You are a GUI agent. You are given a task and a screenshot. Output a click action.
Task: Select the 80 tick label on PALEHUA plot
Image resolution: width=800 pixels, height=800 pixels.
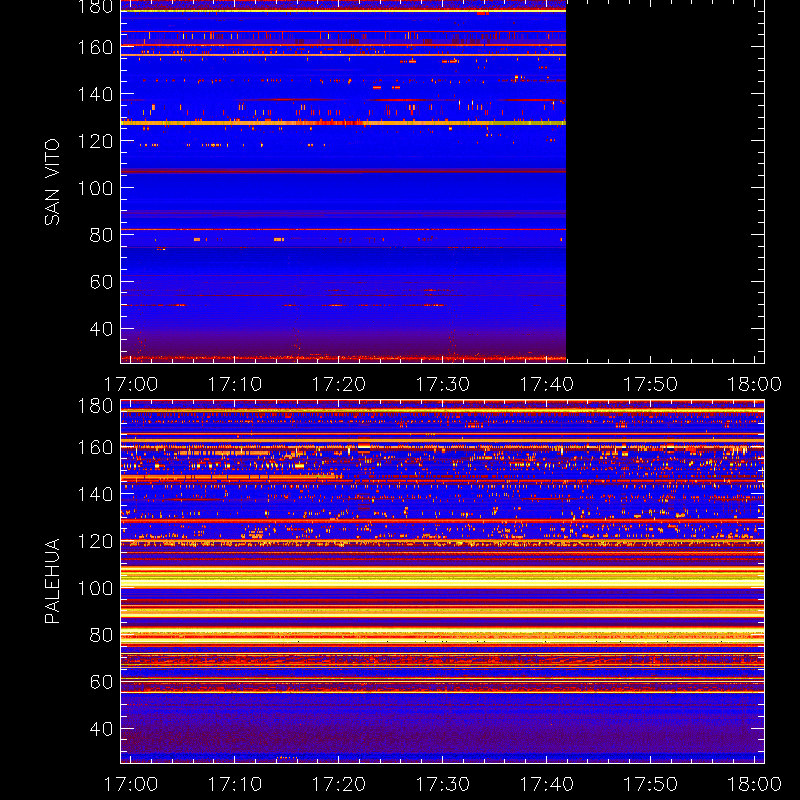click(101, 635)
